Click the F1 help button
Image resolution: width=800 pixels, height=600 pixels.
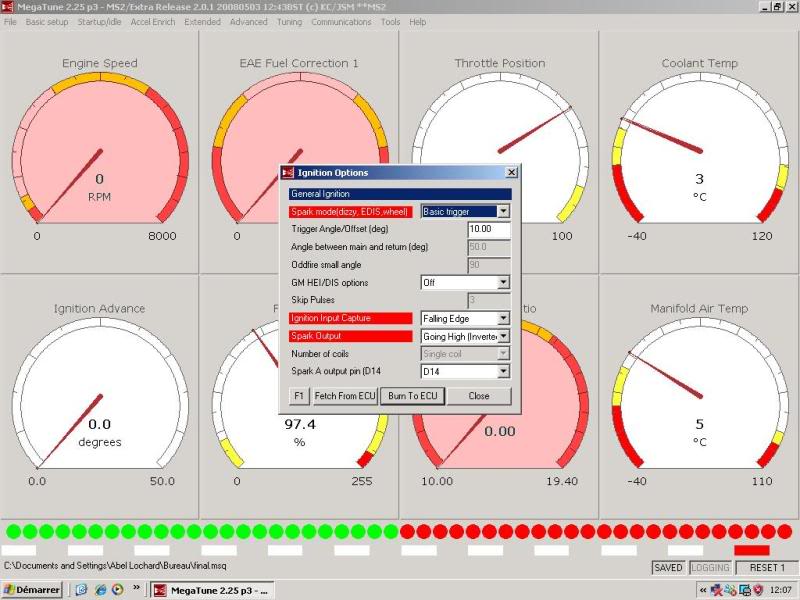pyautogui.click(x=299, y=396)
